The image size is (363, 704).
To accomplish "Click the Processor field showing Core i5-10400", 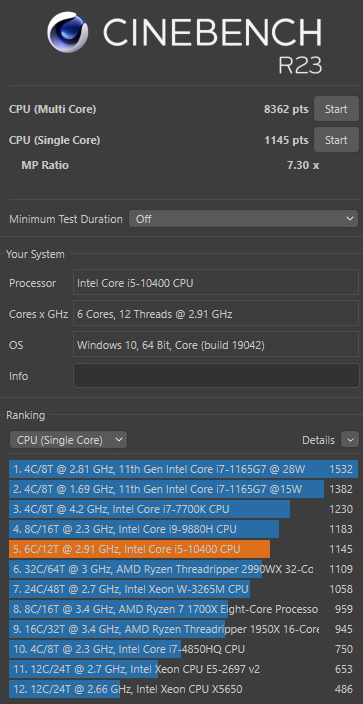I will [x=216, y=283].
